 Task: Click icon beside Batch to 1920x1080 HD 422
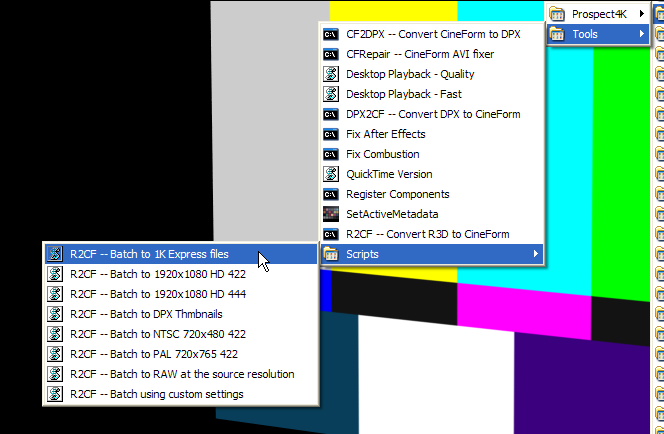coord(55,274)
